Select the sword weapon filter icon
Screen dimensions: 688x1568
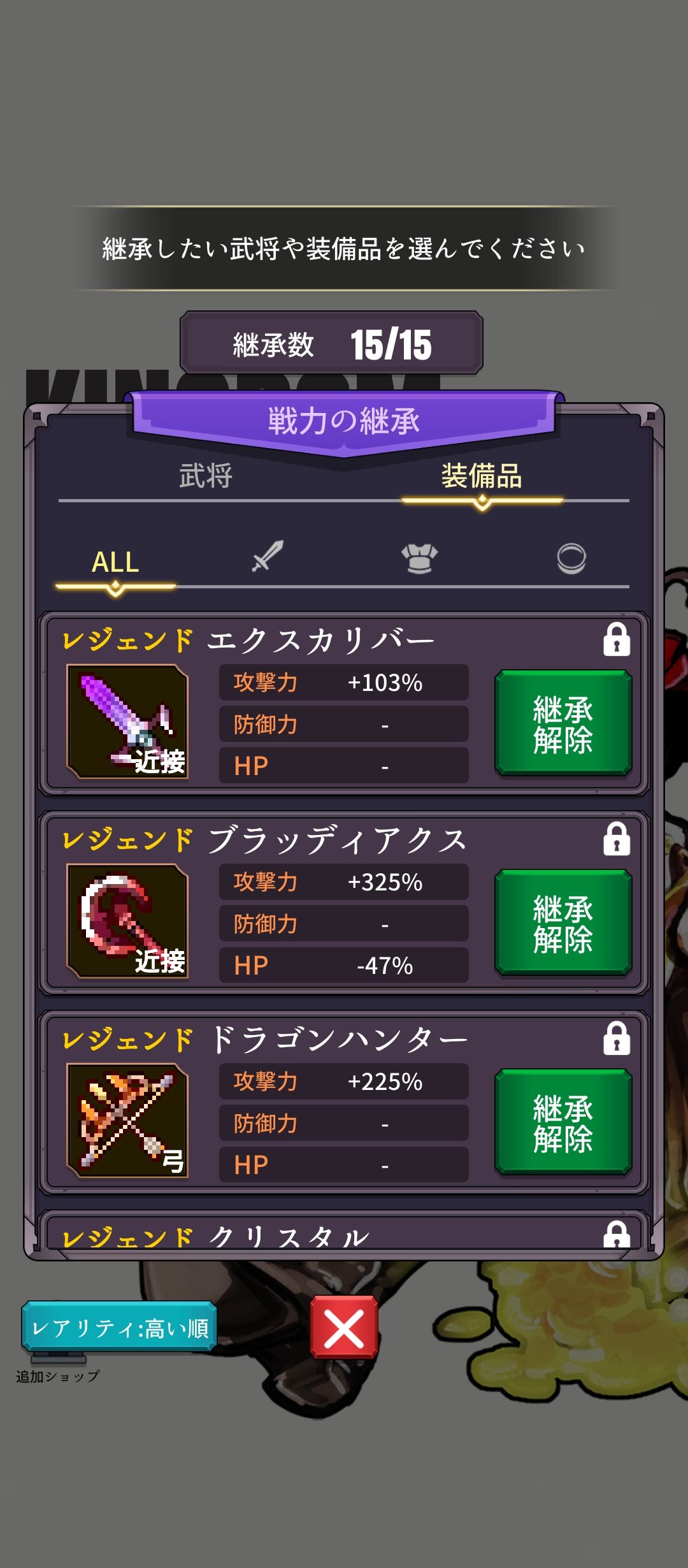coord(268,556)
